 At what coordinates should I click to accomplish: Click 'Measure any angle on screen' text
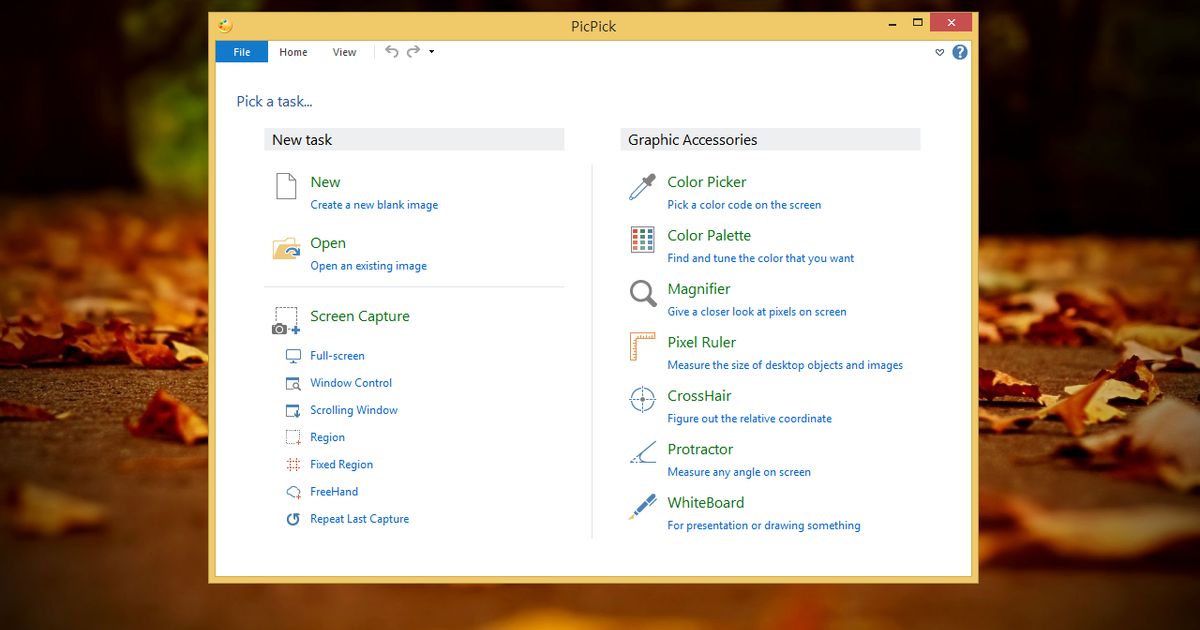[x=739, y=472]
